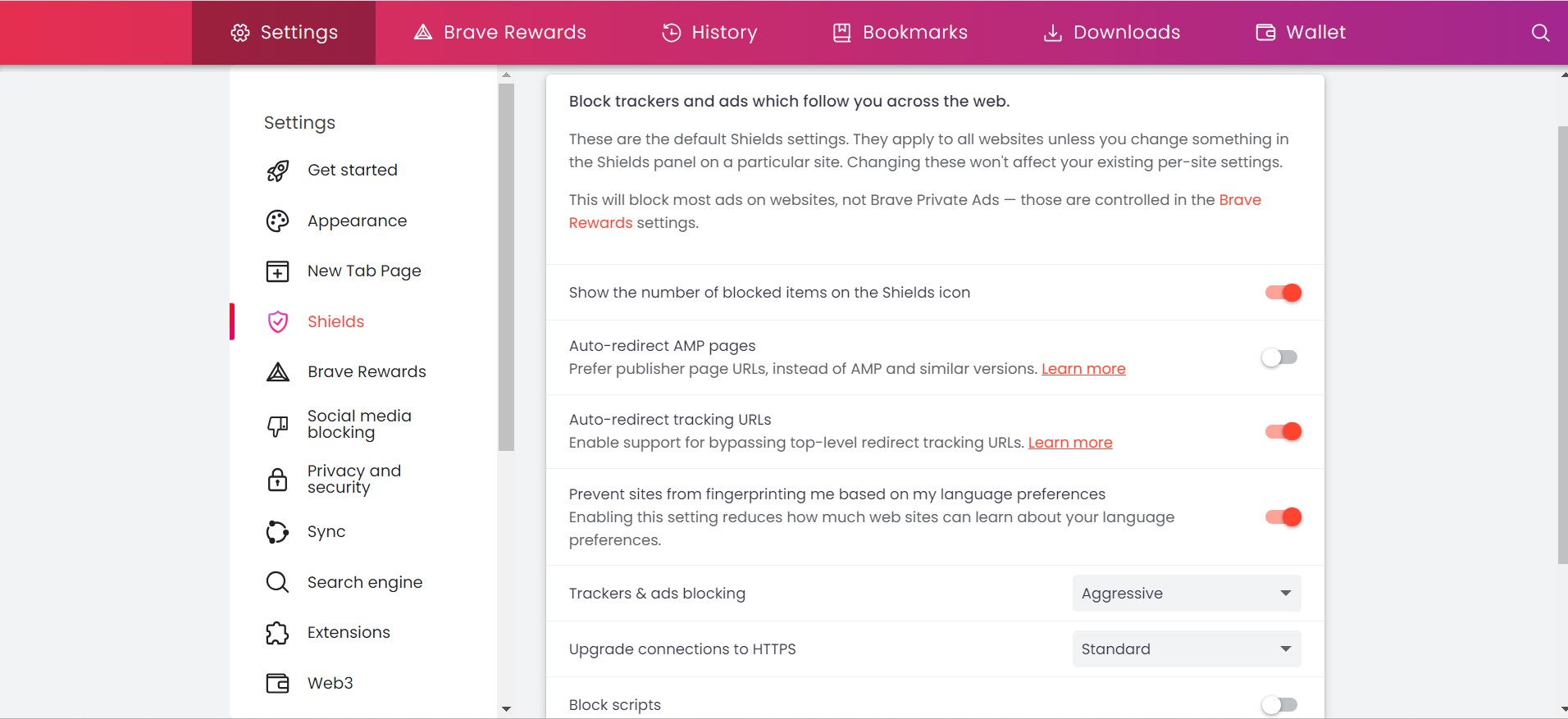Image resolution: width=1568 pixels, height=719 pixels.
Task: Switch to the History tab label
Action: (x=724, y=33)
